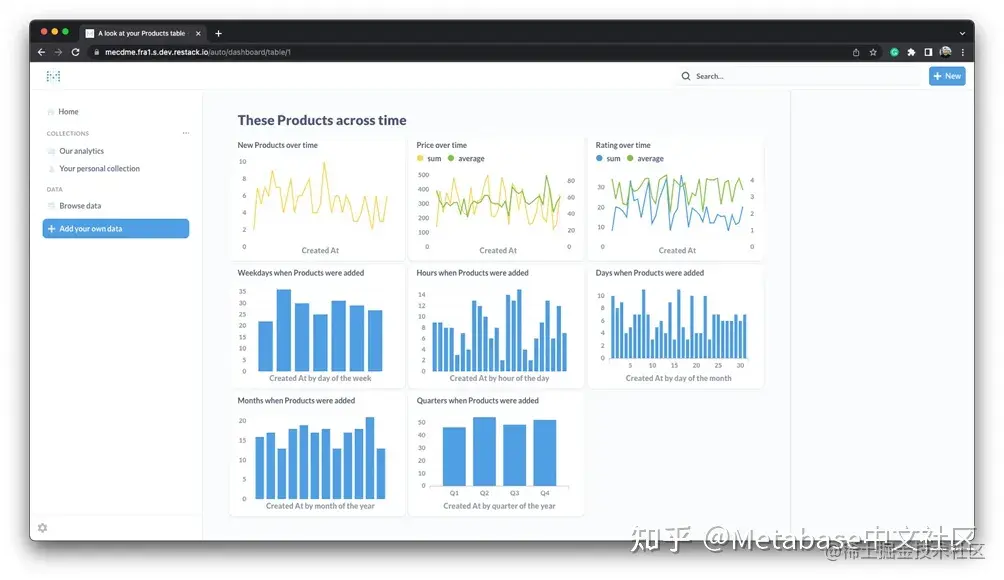Click the Add your own data button
This screenshot has height=580, width=1004.
point(116,229)
